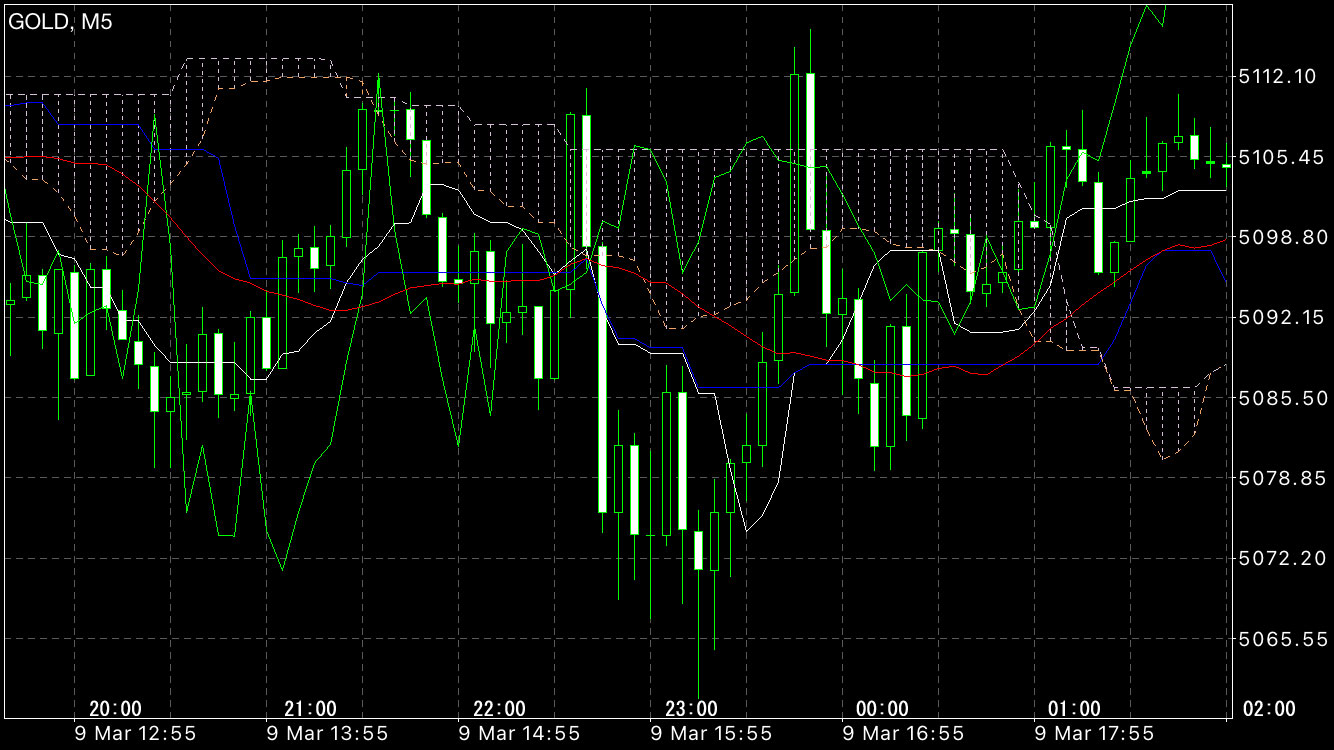Click the 23:00 time axis marker
Viewport: 1334px width, 750px height.
[691, 709]
